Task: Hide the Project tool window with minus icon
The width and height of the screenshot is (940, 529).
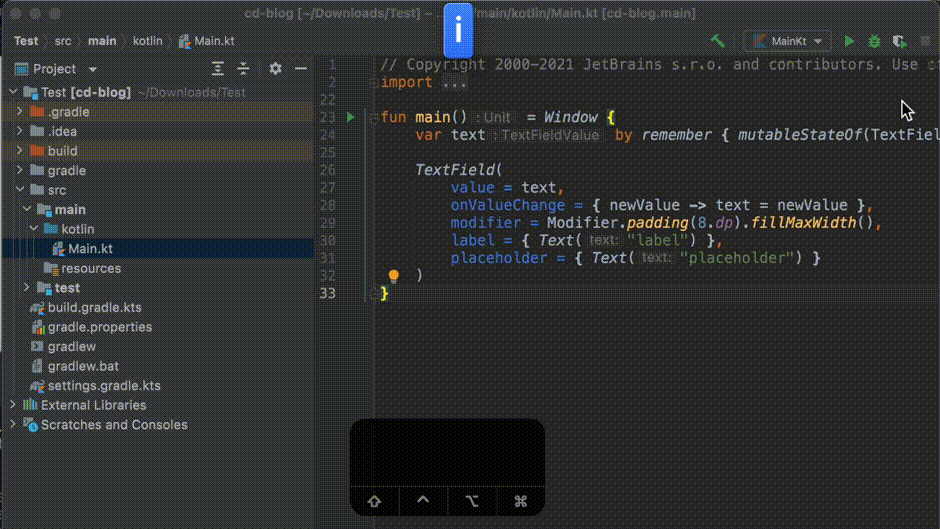Action: click(x=299, y=69)
